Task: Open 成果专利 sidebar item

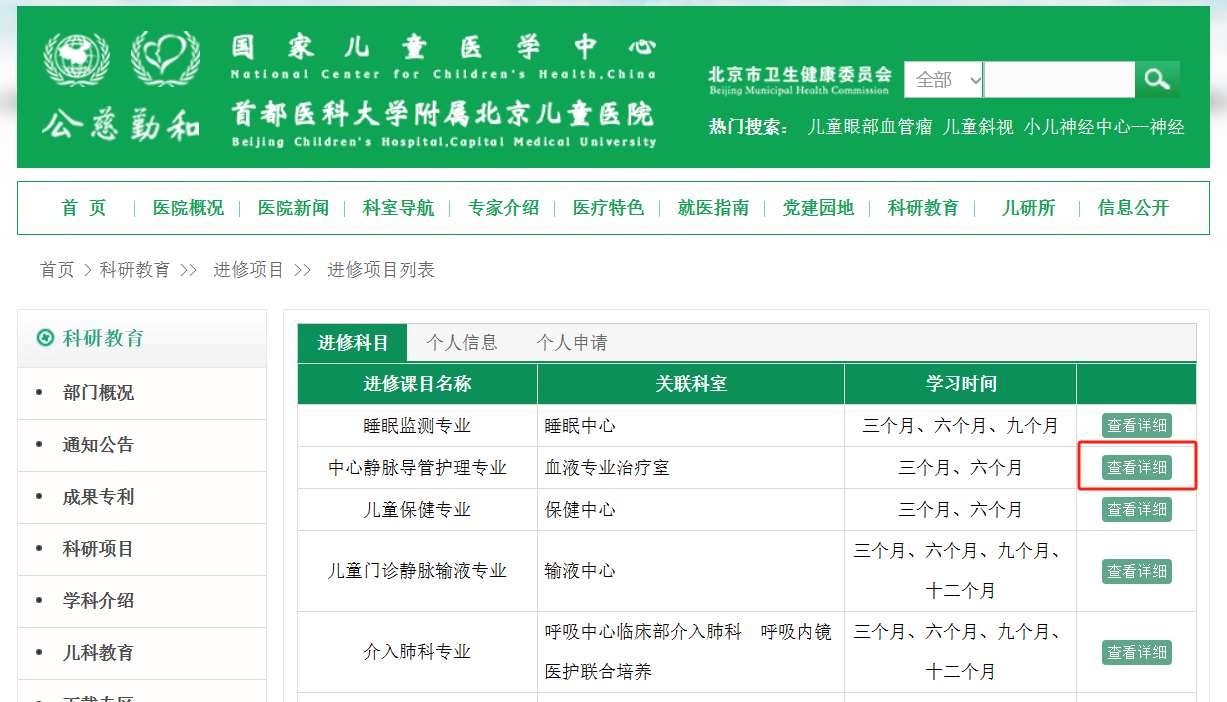Action: pyautogui.click(x=98, y=497)
